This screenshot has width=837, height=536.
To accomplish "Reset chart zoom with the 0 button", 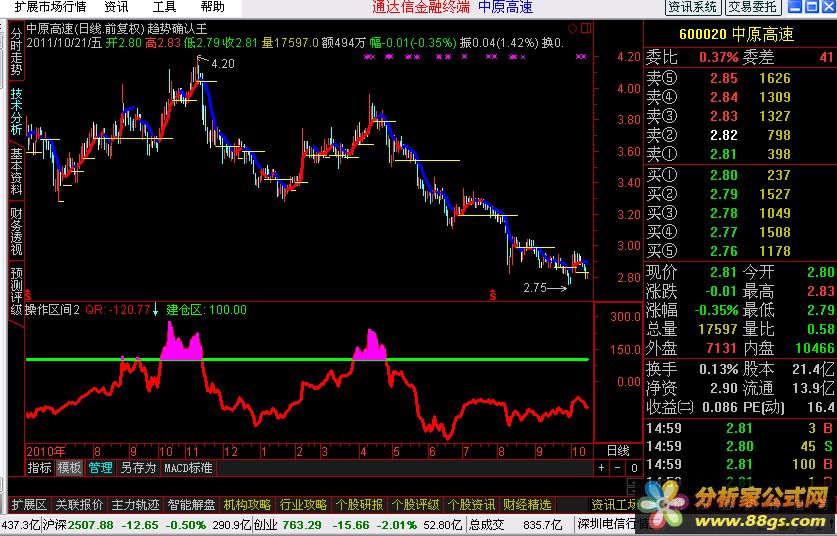I will click(x=634, y=468).
